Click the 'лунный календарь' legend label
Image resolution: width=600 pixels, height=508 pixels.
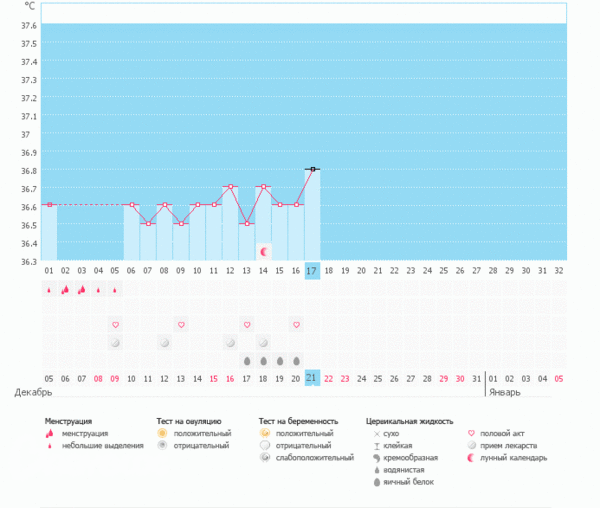(514, 457)
